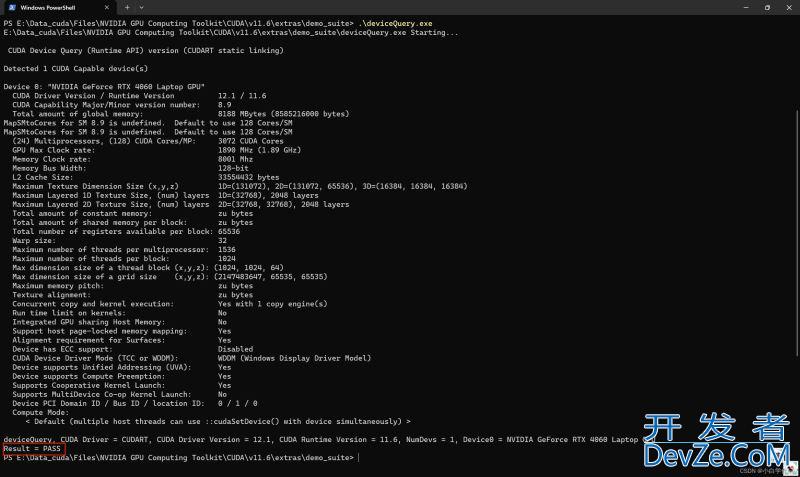Click the last PS prompt input line
Screen dimensions: 800x477
pos(182,458)
